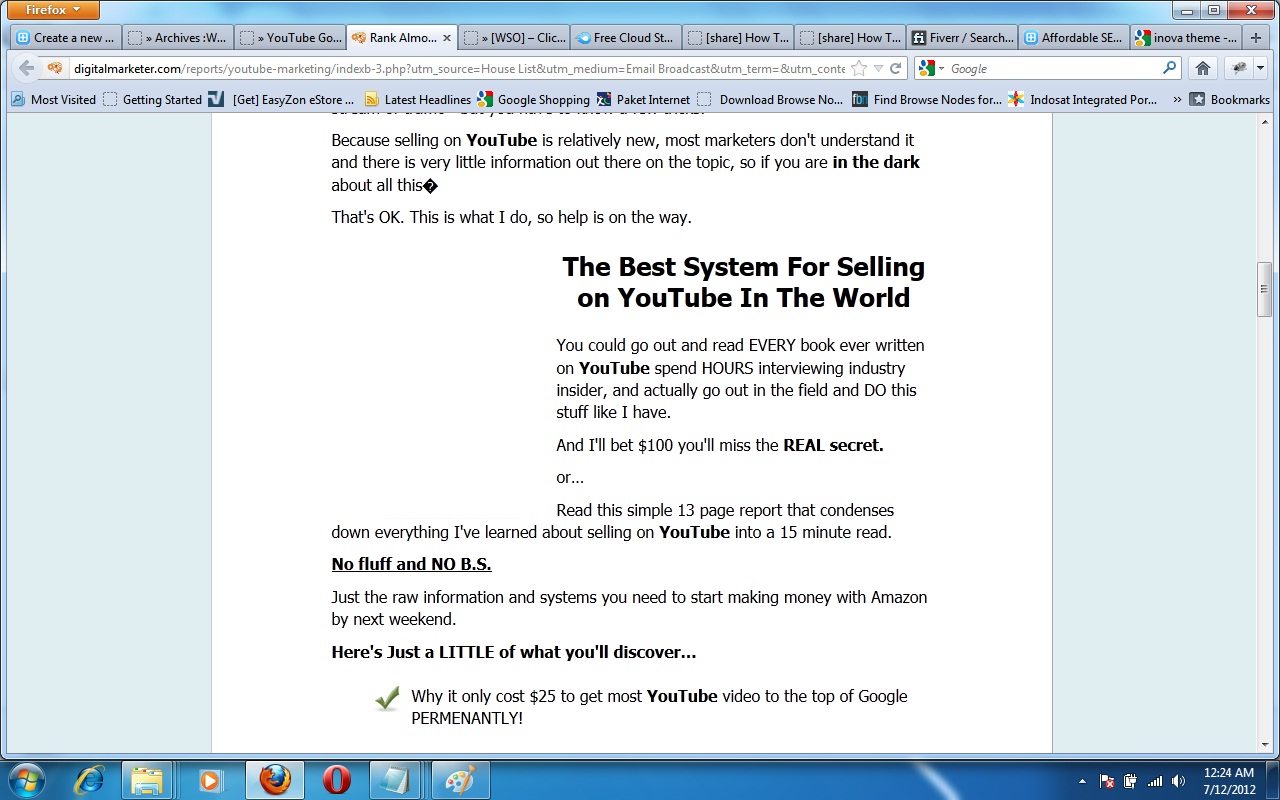Screen dimensions: 1280x800
Task: Go back with the navigation arrow
Action: [x=26, y=69]
